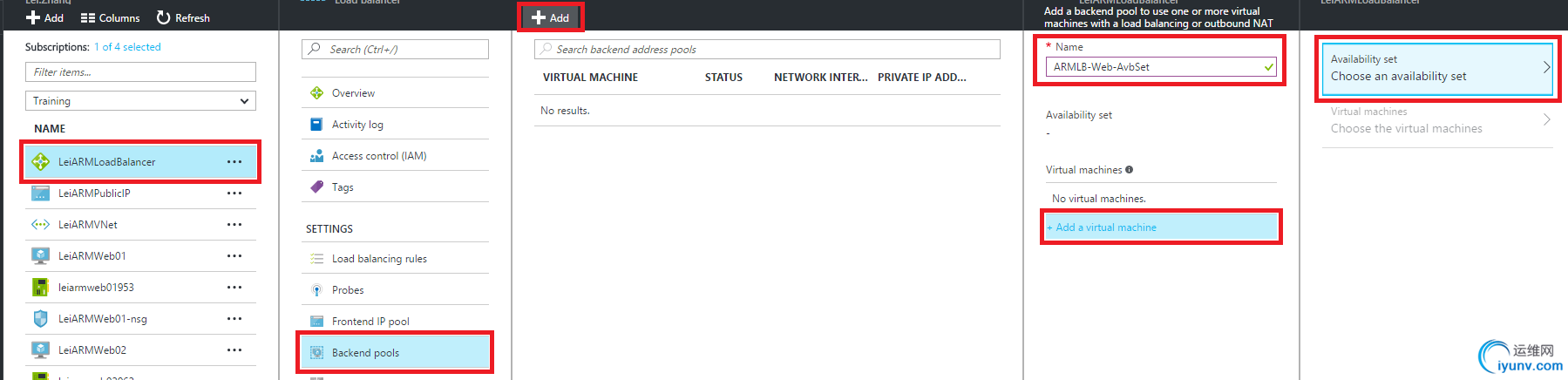1568x380 pixels.
Task: Sort by NETWORK INTER... column header
Action: 820,78
